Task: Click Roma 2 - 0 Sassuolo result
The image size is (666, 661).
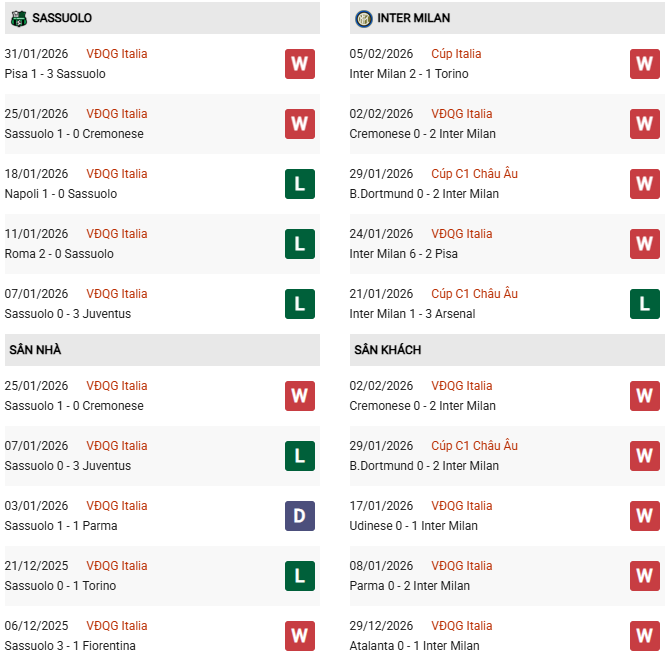Action: (59, 254)
